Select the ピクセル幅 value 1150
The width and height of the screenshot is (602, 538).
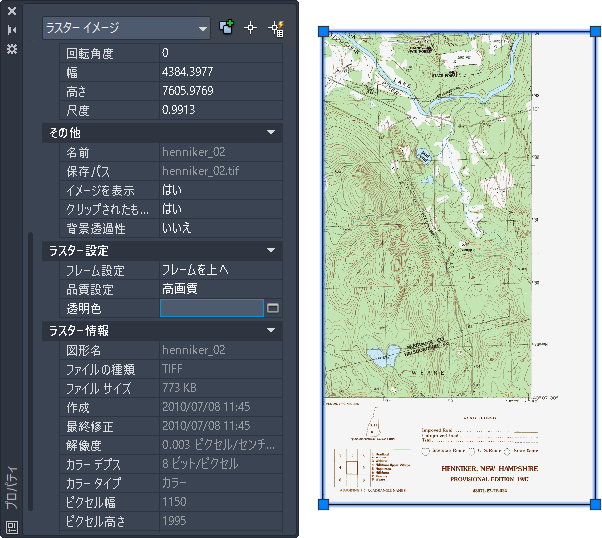click(221, 502)
